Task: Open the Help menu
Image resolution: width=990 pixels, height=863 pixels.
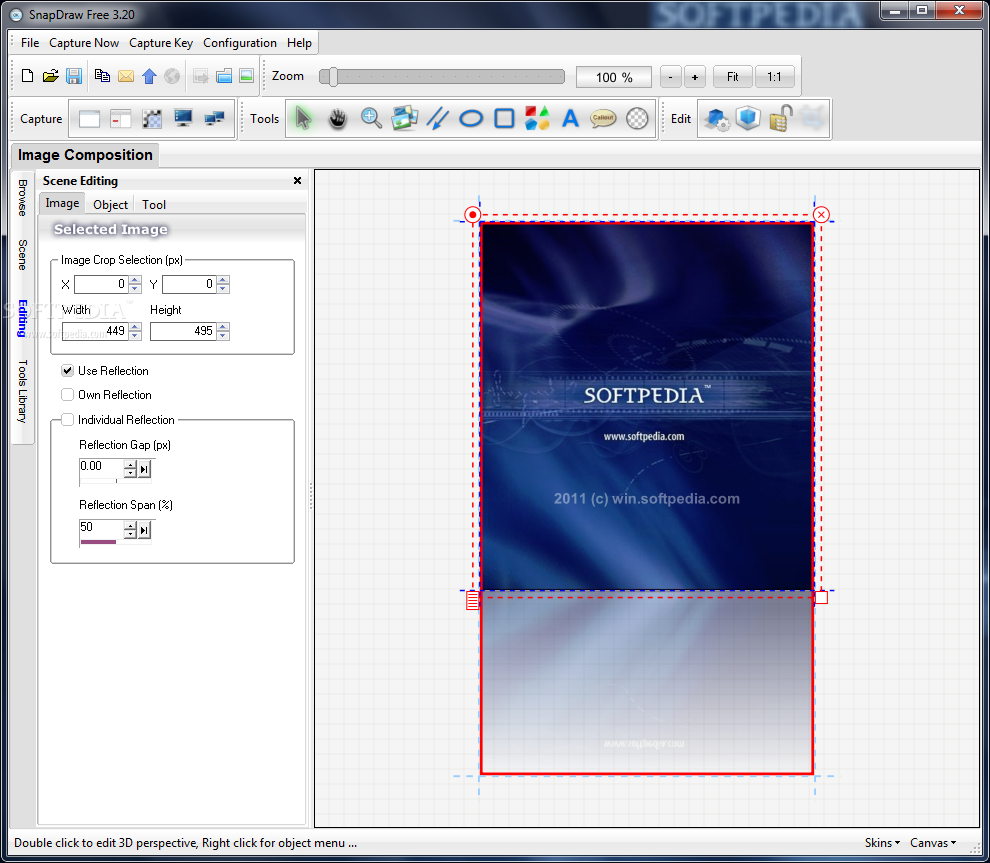Action: click(299, 43)
